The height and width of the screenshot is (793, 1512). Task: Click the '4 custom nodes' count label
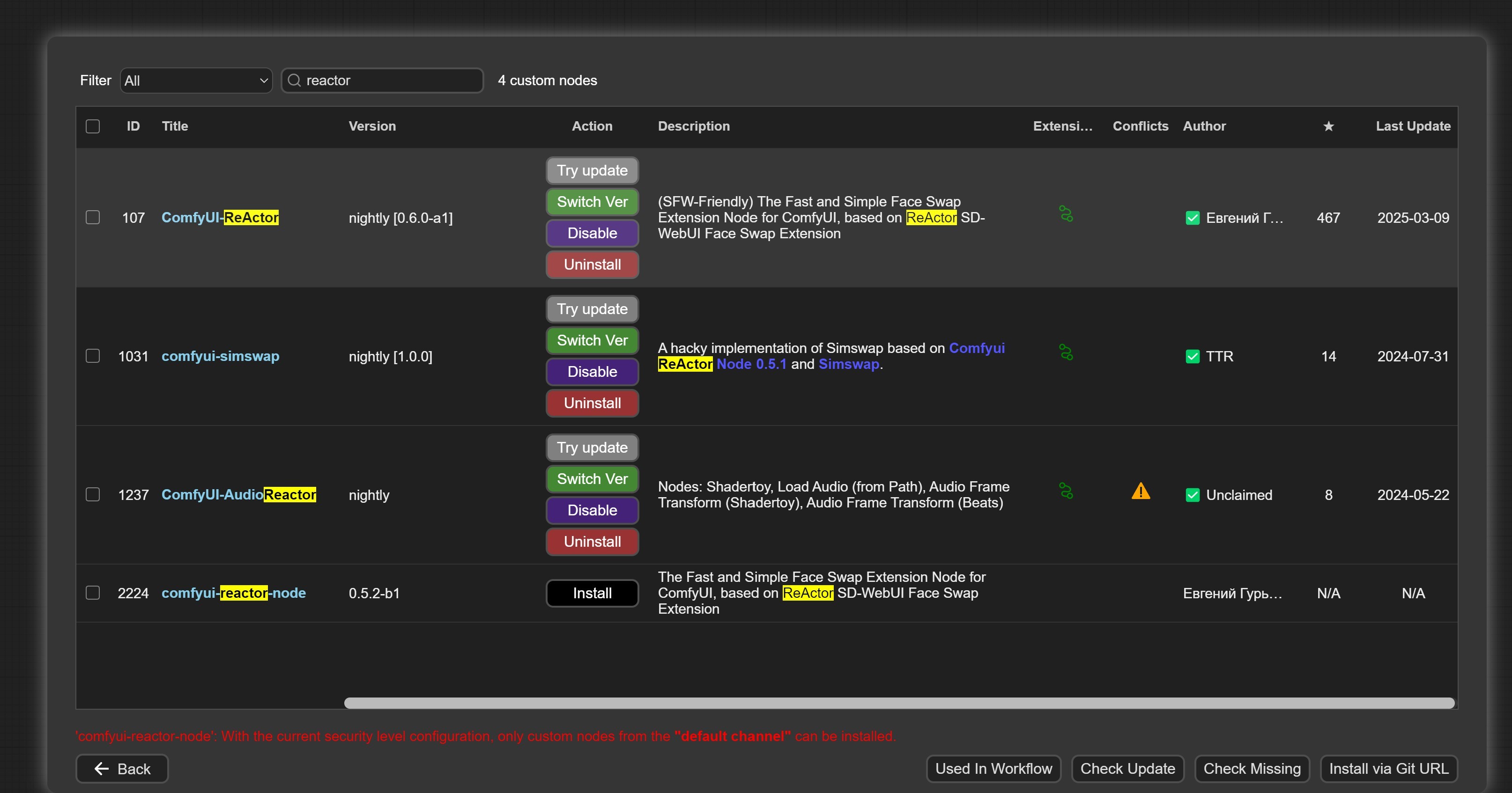click(547, 81)
